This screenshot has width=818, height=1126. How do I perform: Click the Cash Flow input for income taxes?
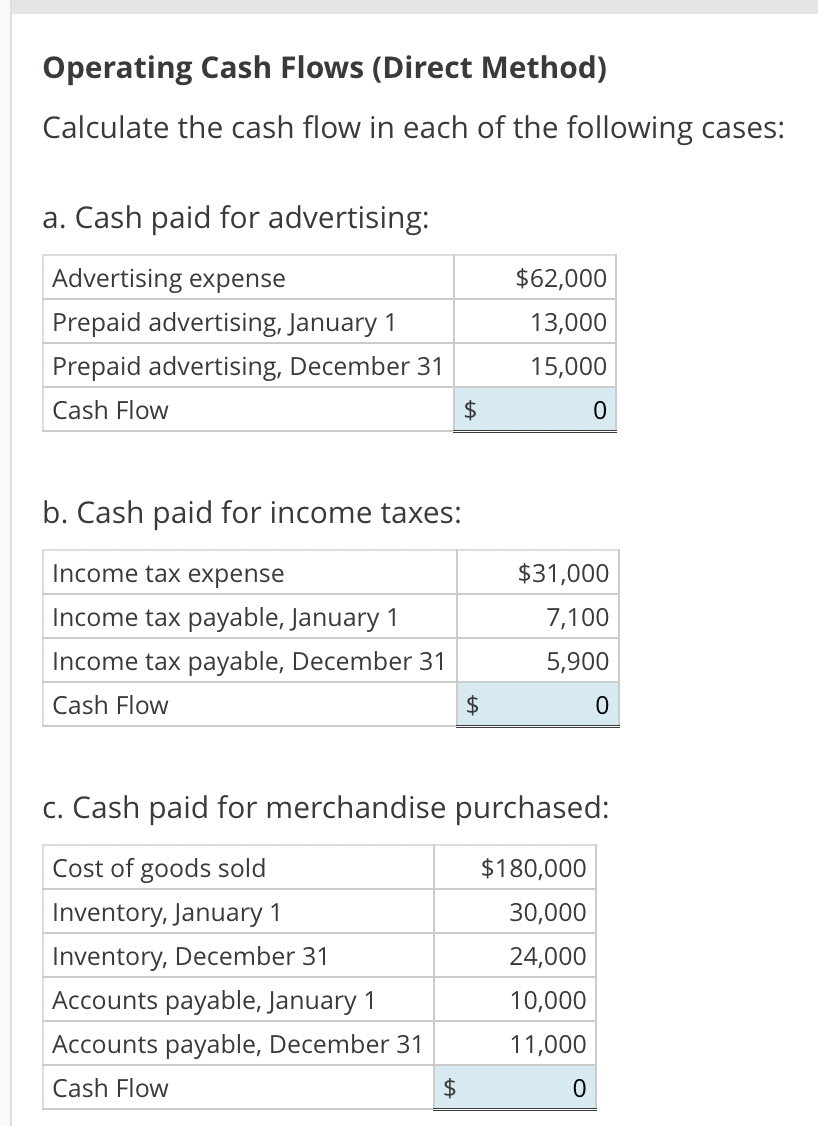click(537, 704)
